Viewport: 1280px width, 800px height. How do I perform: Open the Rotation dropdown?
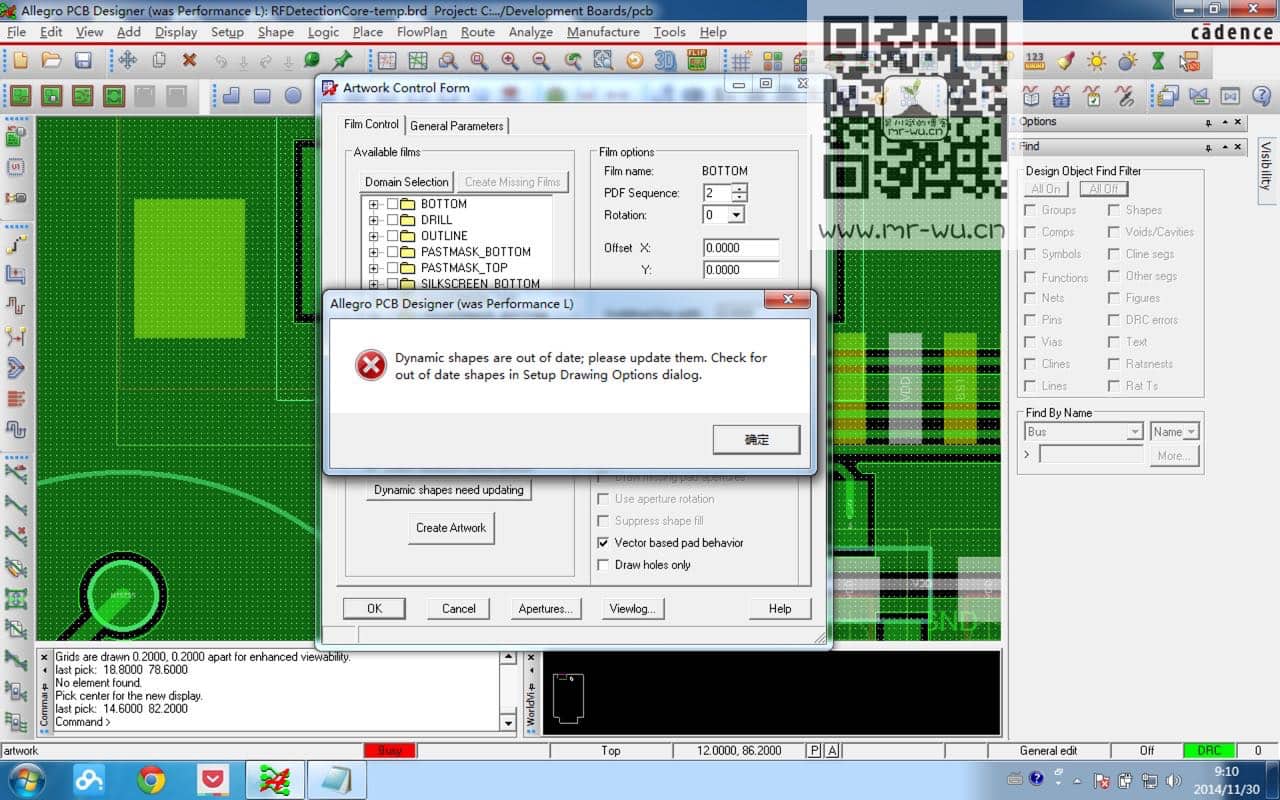736,215
